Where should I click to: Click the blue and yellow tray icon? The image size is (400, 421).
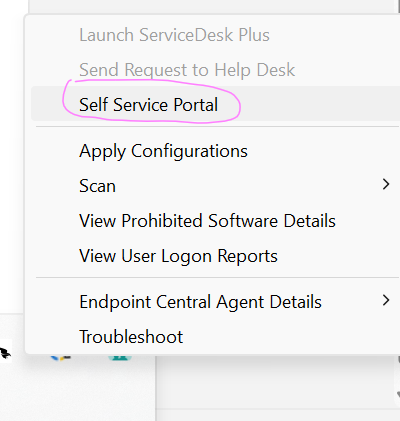[60, 358]
